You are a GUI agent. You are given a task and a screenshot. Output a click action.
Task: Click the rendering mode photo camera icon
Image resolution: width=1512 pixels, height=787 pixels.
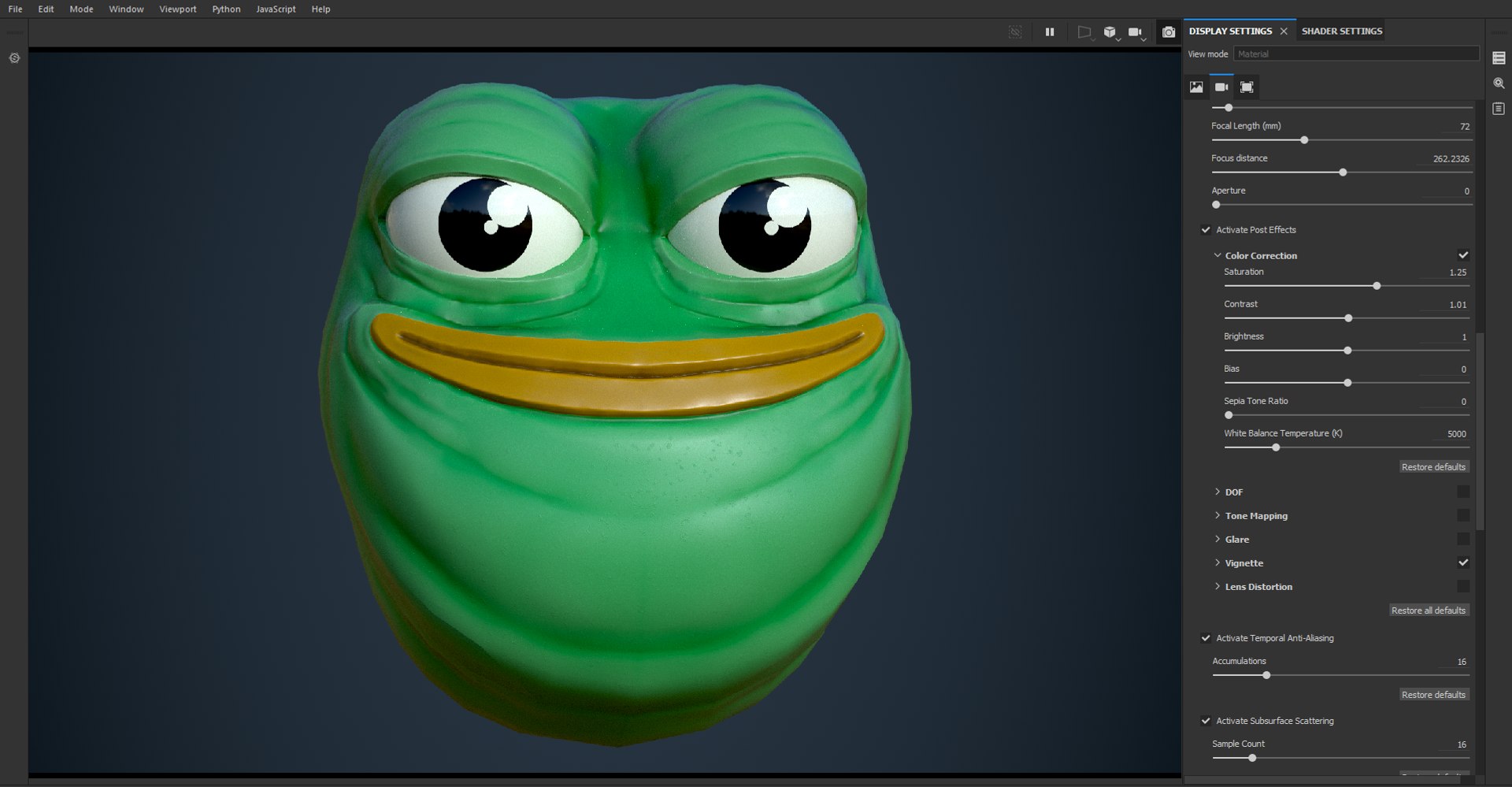pyautogui.click(x=1169, y=32)
